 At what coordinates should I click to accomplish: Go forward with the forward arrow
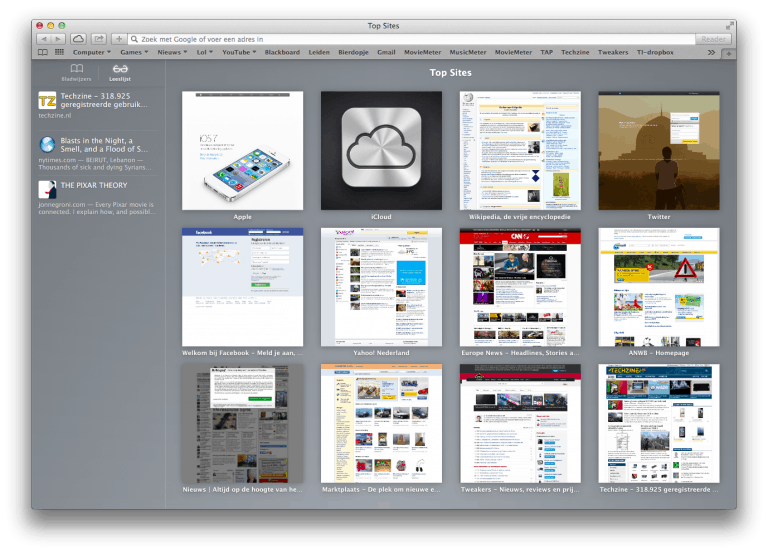pyautogui.click(x=58, y=39)
